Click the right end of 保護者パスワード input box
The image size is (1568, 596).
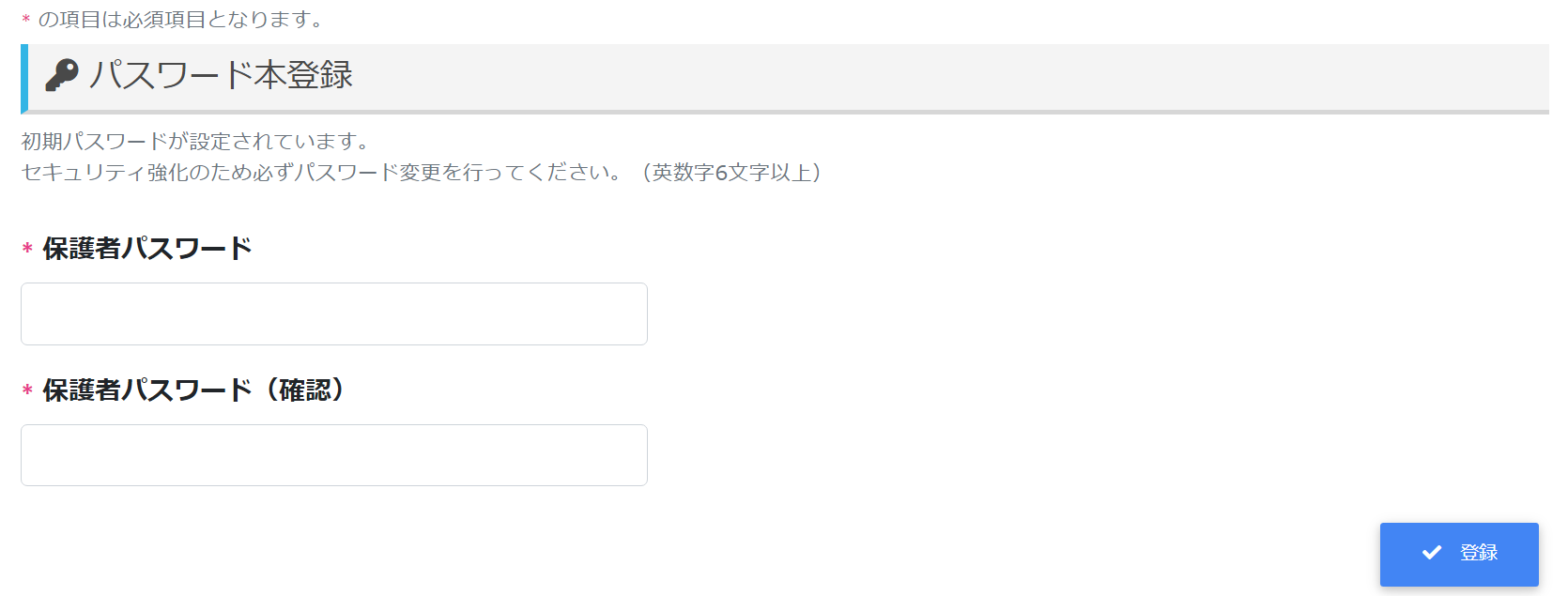[629, 314]
